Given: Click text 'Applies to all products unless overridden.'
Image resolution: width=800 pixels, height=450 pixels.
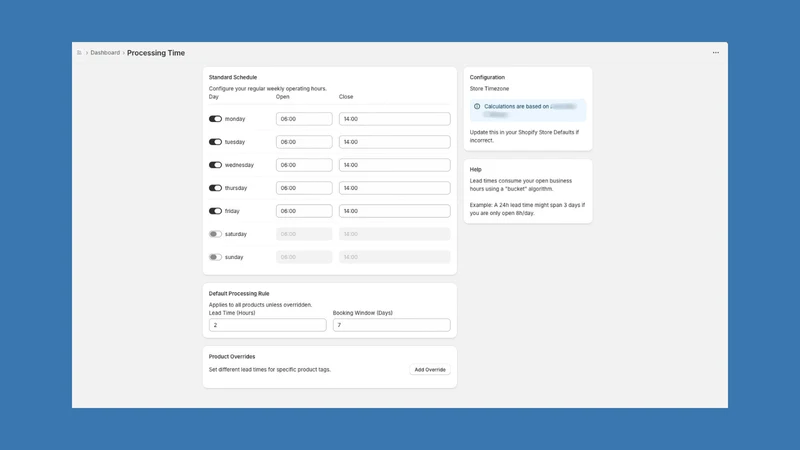Looking at the screenshot, I should [260, 305].
